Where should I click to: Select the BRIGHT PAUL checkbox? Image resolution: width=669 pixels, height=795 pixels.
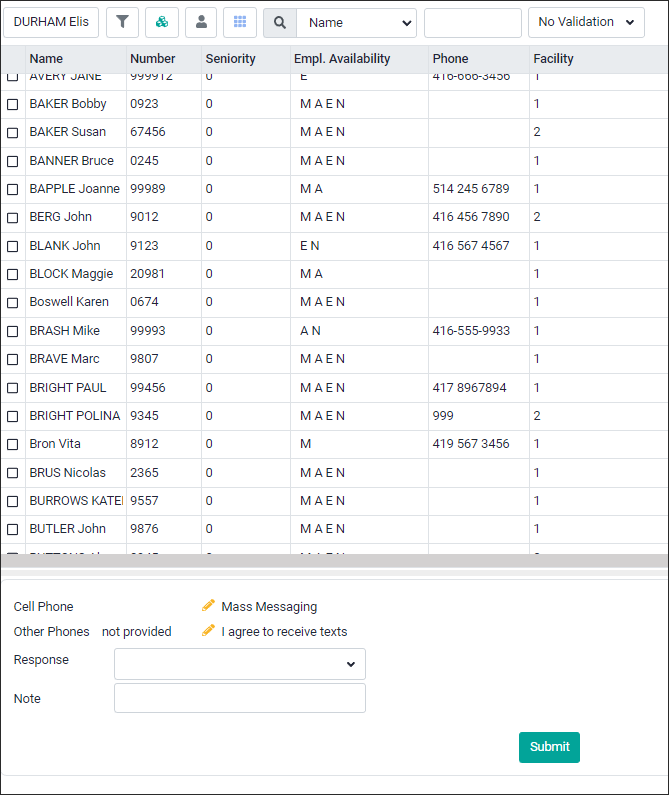(x=13, y=388)
